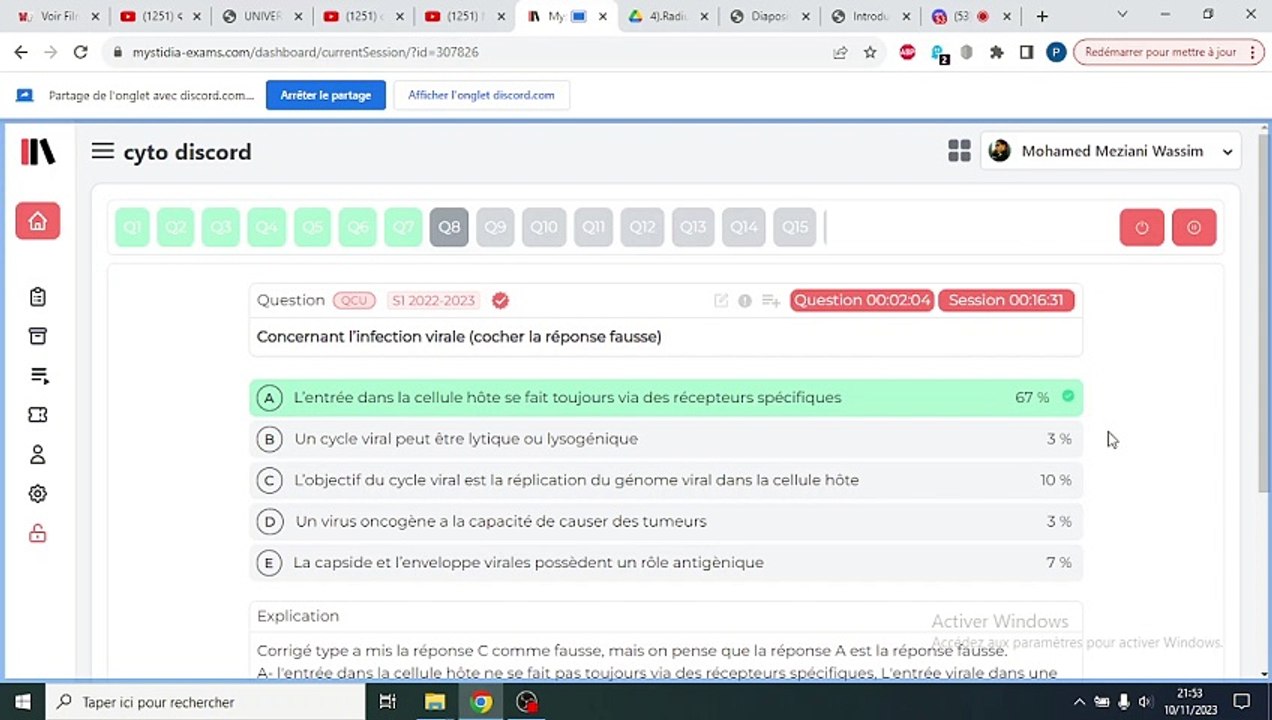Viewport: 1272px width, 720px height.
Task: Go to question Q12
Action: [642, 227]
